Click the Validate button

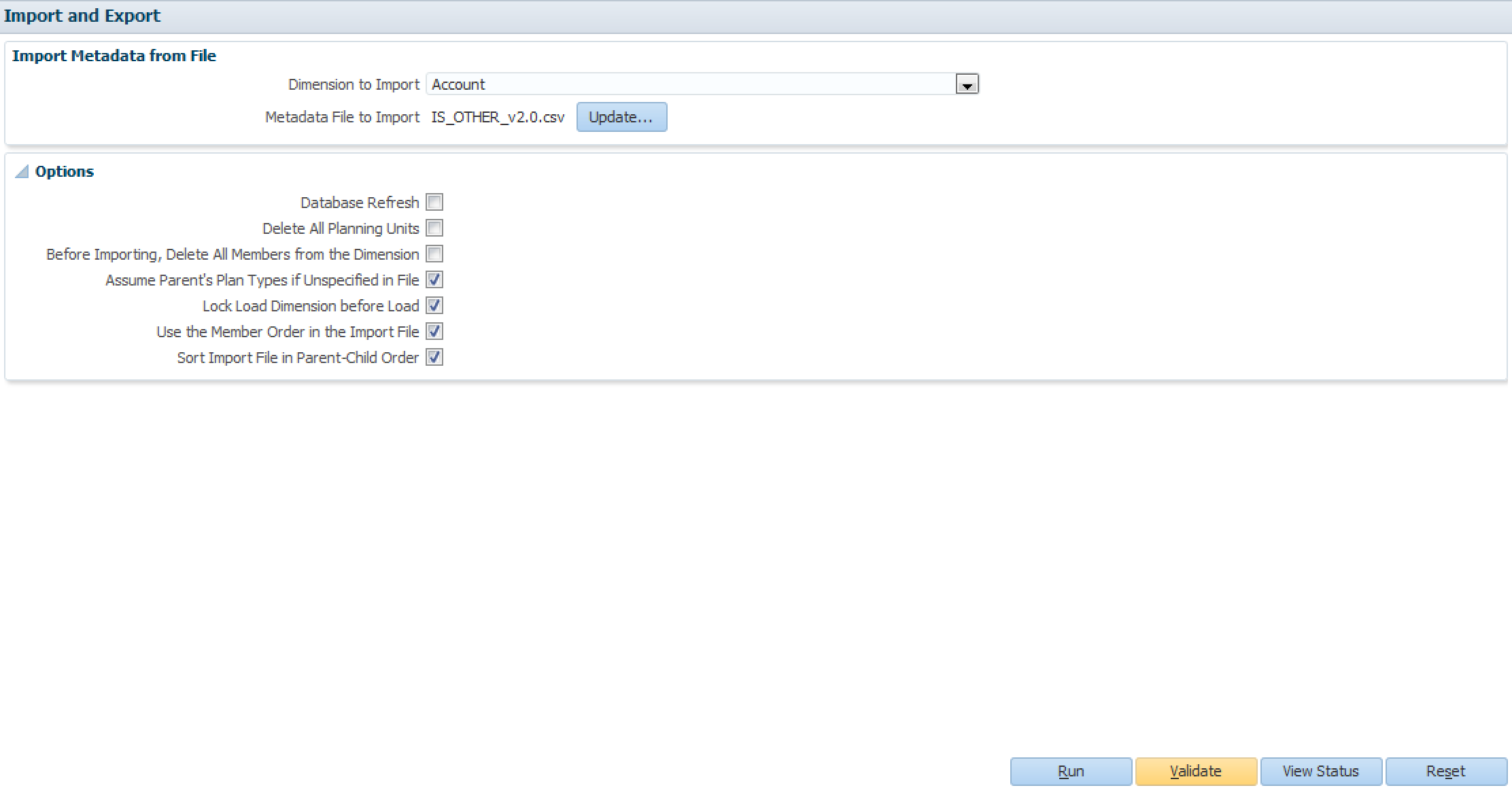coord(1195,771)
